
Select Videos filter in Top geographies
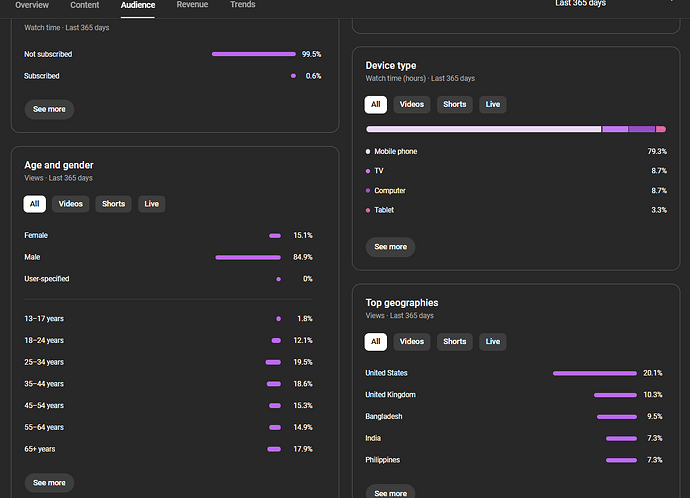(411, 342)
